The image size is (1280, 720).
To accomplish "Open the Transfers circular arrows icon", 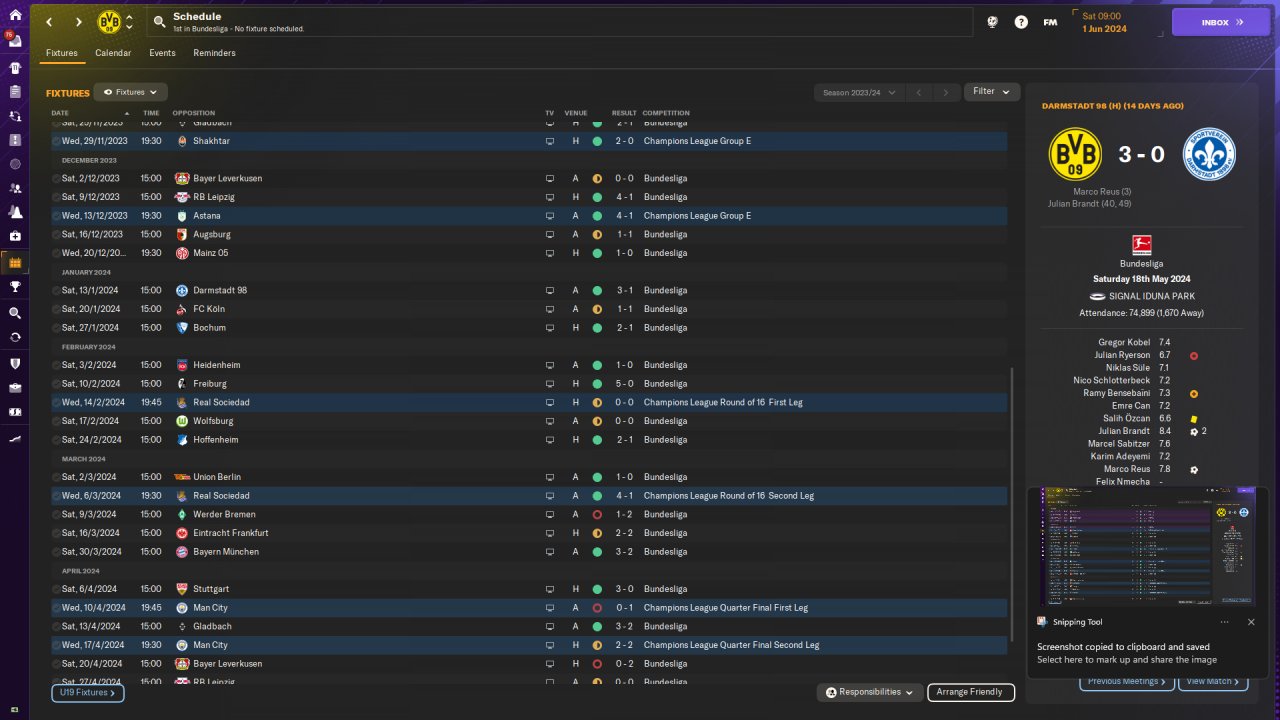I will click(14, 337).
